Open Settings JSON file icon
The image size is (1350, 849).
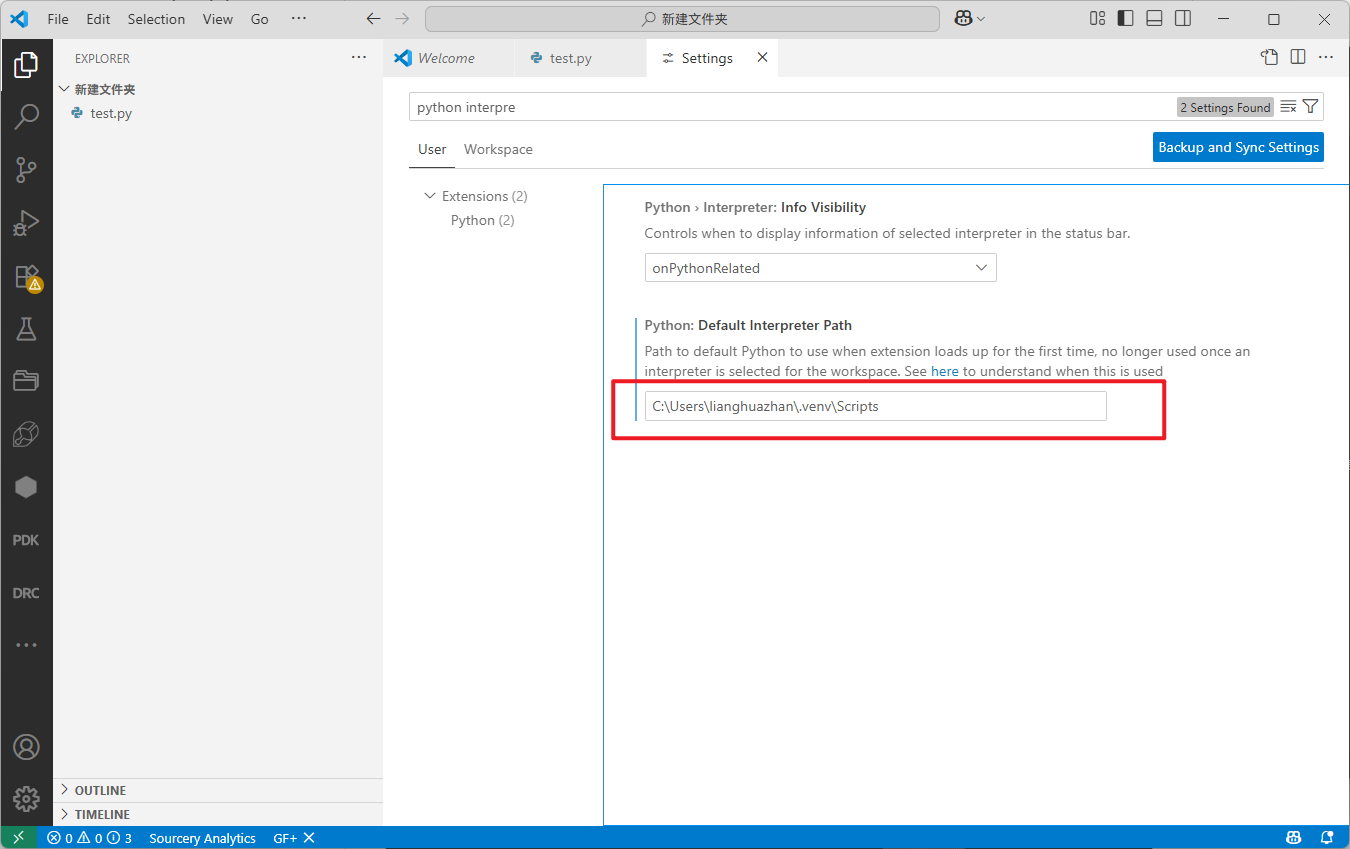pyautogui.click(x=1269, y=57)
